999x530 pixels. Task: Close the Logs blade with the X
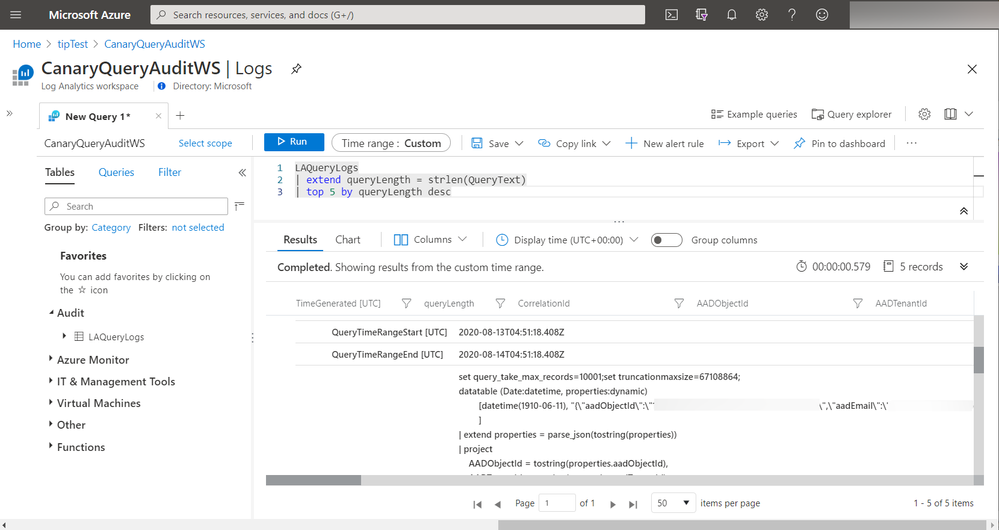972,69
